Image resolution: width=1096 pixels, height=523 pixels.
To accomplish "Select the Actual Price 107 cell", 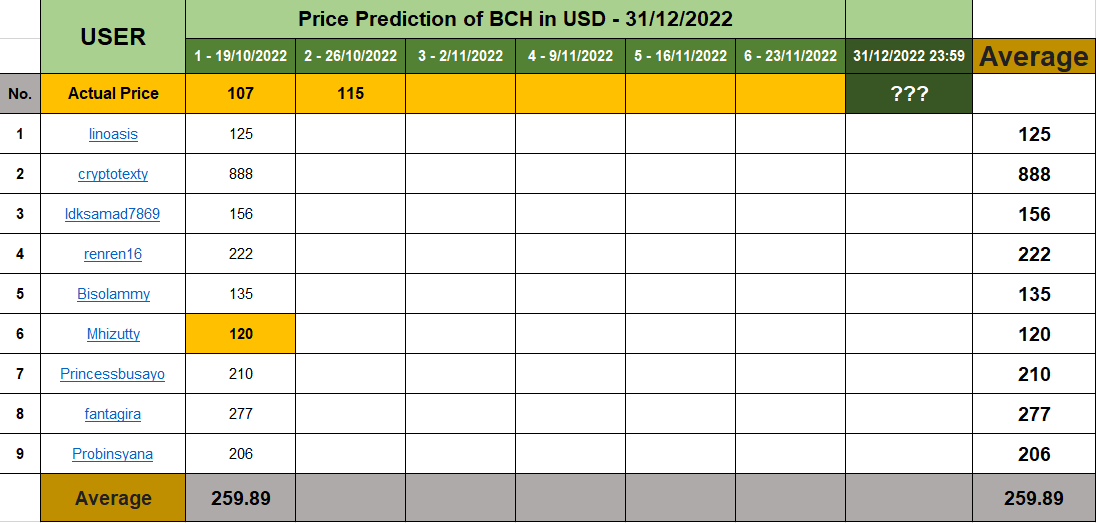I will tap(240, 94).
